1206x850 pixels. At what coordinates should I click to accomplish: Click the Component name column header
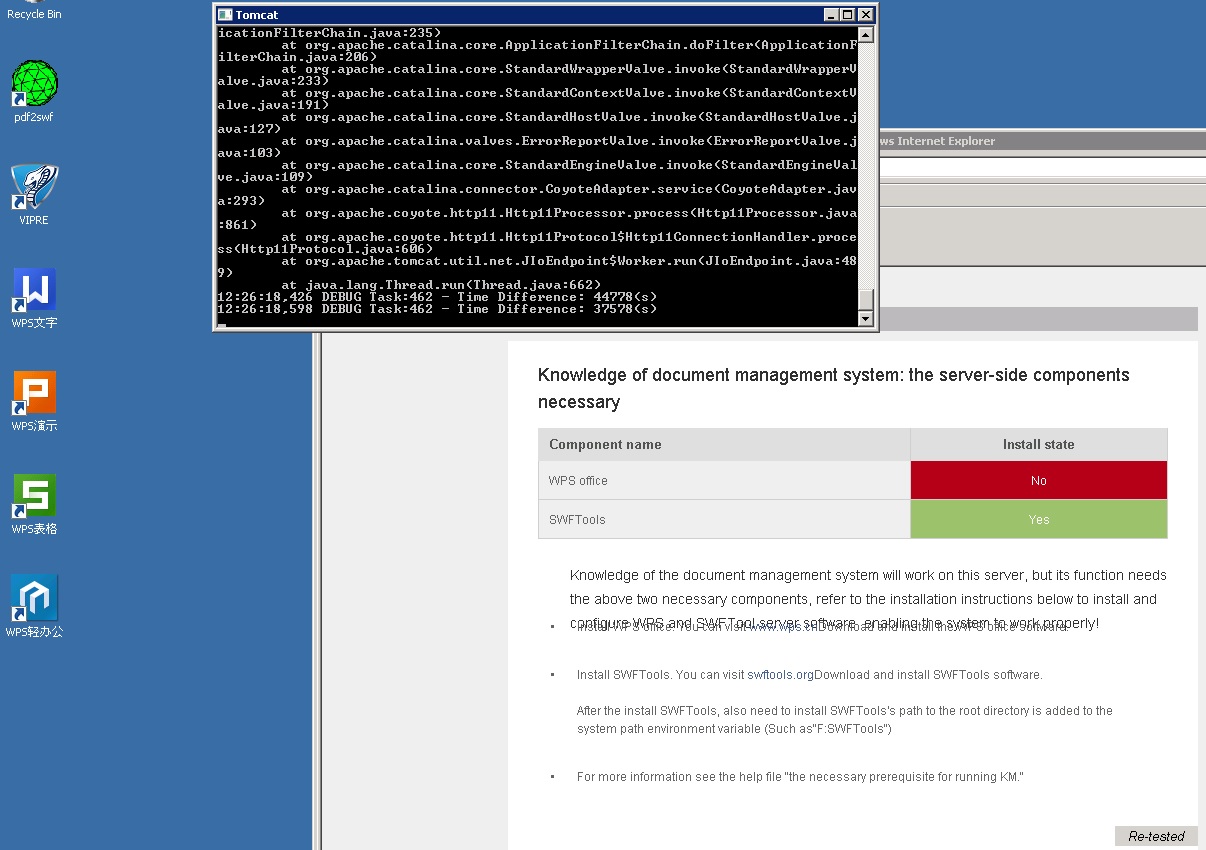[x=724, y=445]
